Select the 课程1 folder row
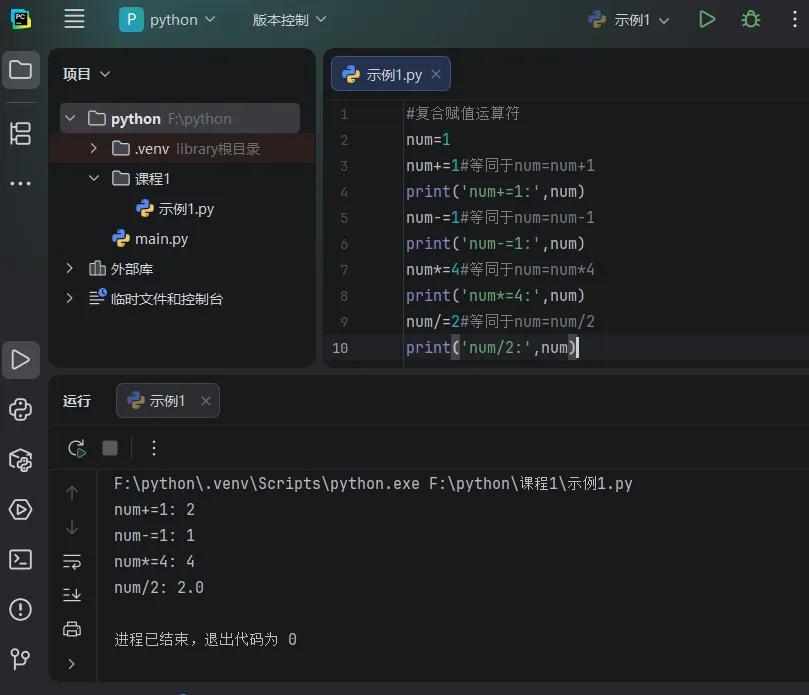This screenshot has width=809, height=695. point(182,179)
